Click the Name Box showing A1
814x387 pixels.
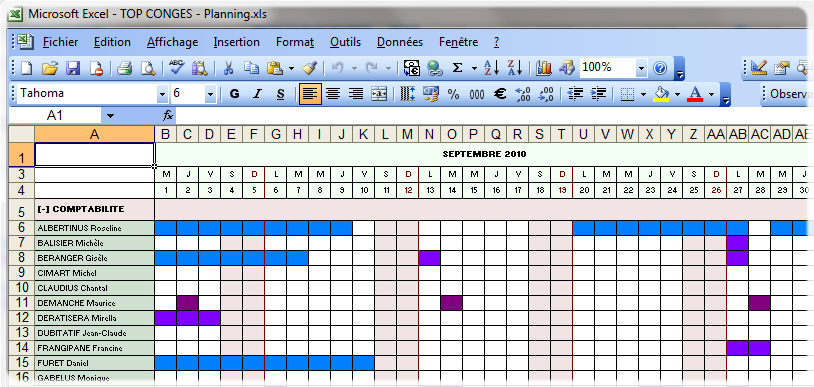(55, 115)
